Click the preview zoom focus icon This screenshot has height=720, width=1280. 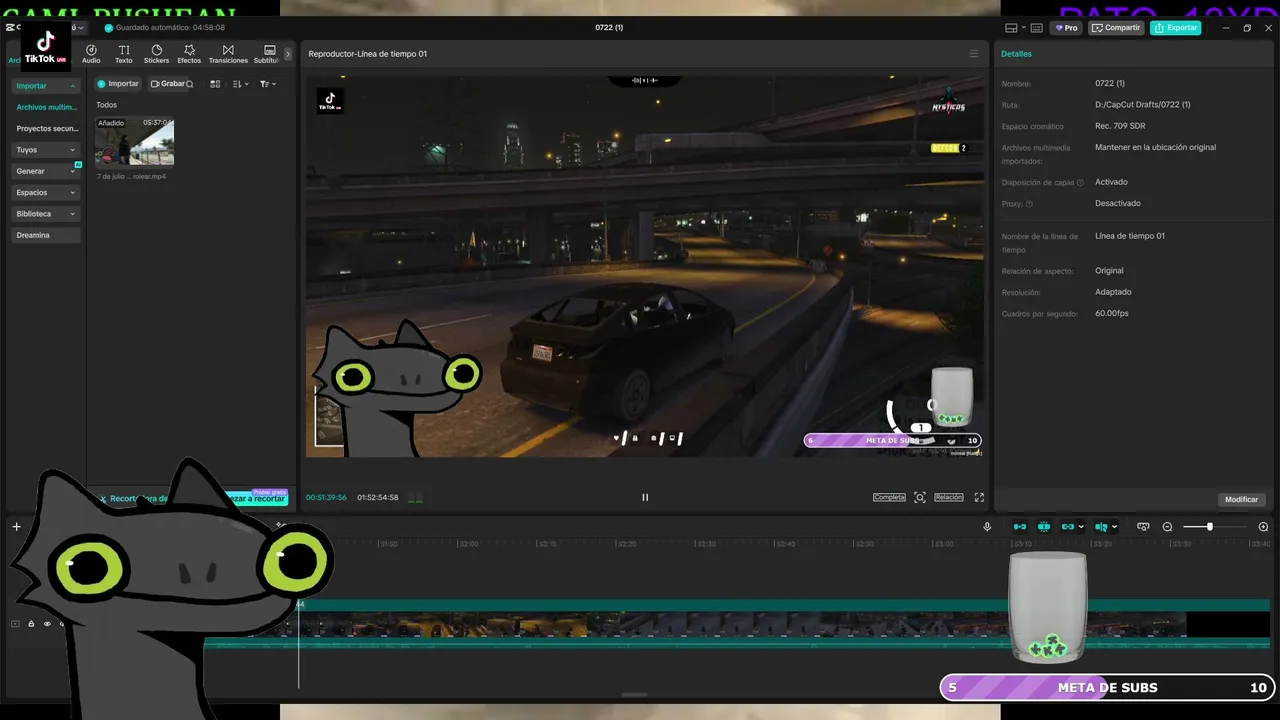point(920,497)
